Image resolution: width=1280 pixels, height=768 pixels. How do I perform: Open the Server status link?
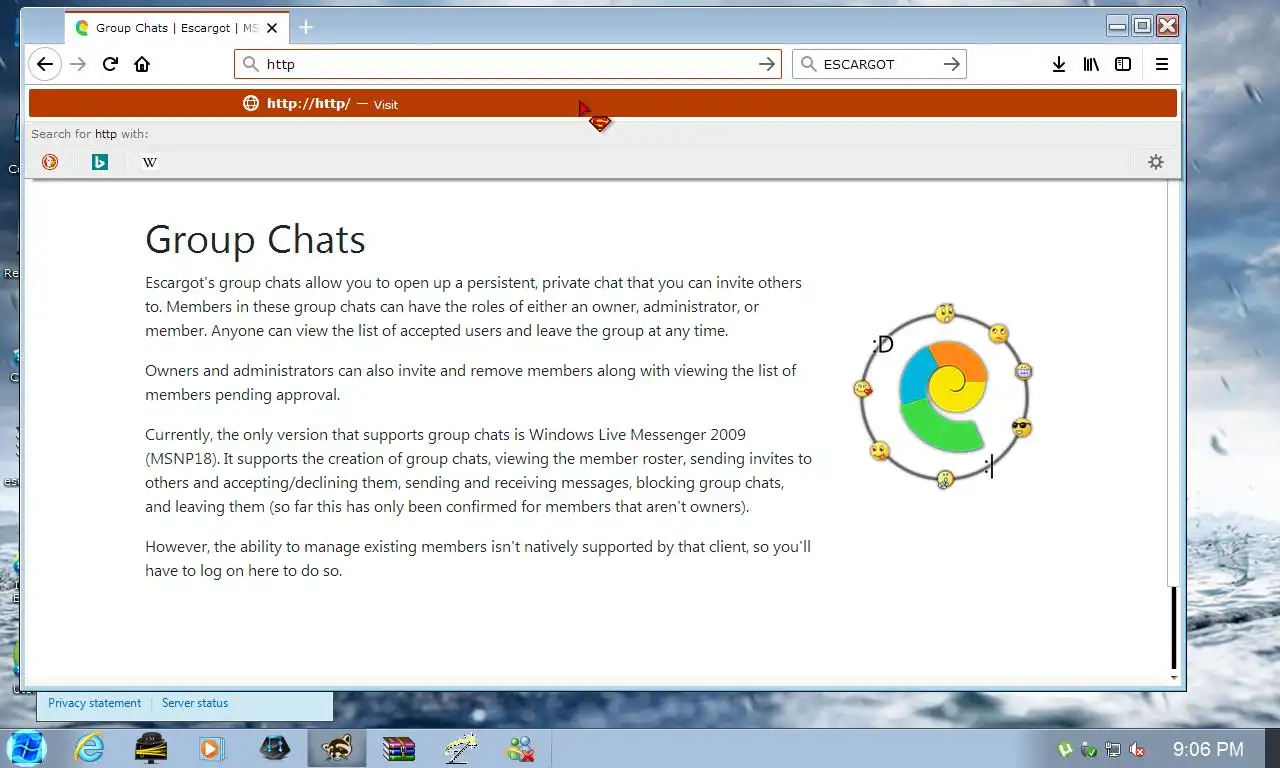point(195,703)
